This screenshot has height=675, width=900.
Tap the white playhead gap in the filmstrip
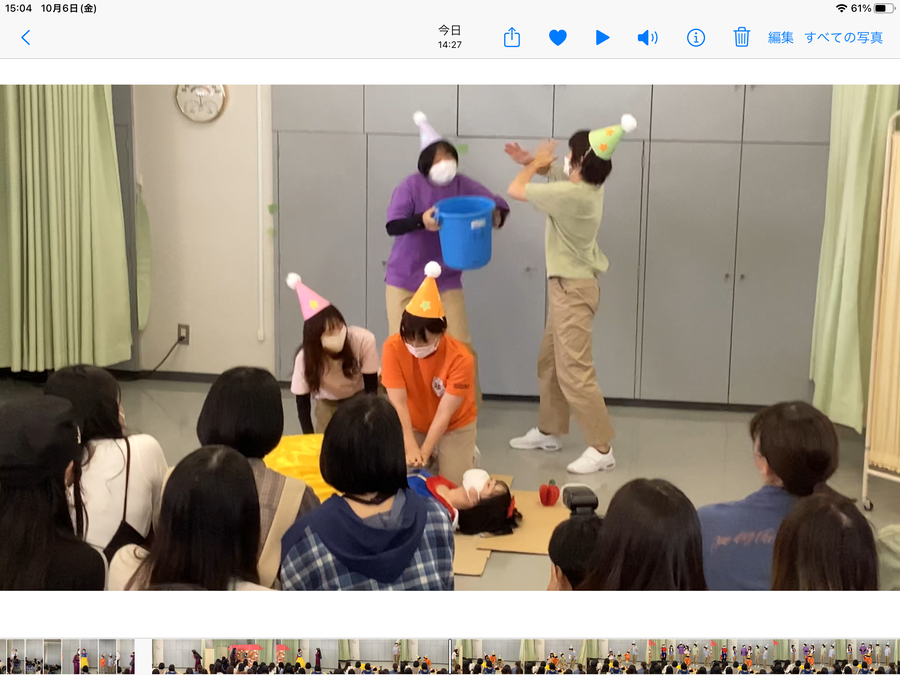tap(143, 656)
